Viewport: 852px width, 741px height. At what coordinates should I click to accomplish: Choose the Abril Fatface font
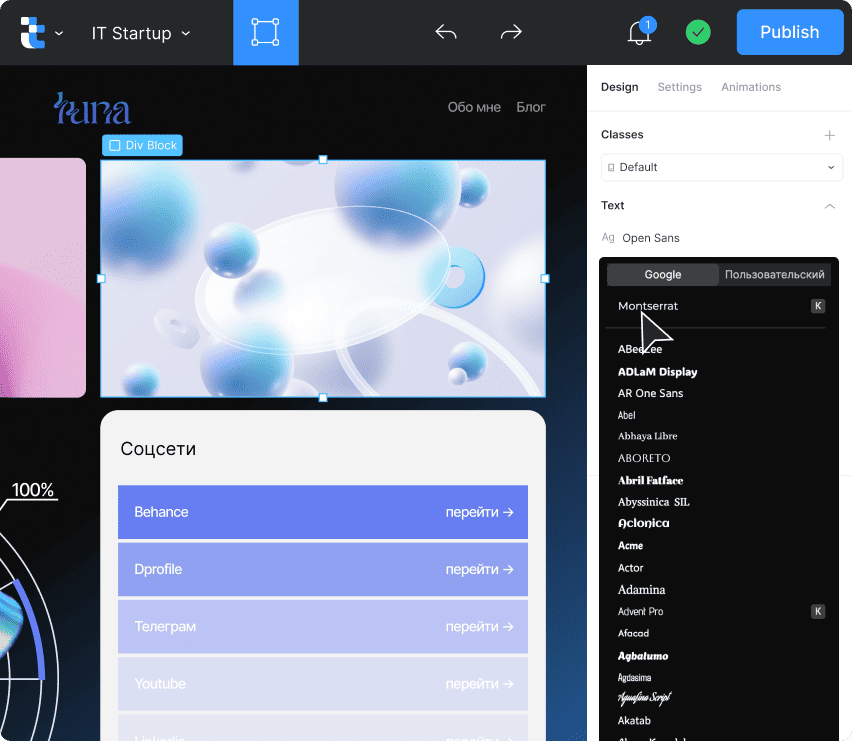tap(650, 480)
